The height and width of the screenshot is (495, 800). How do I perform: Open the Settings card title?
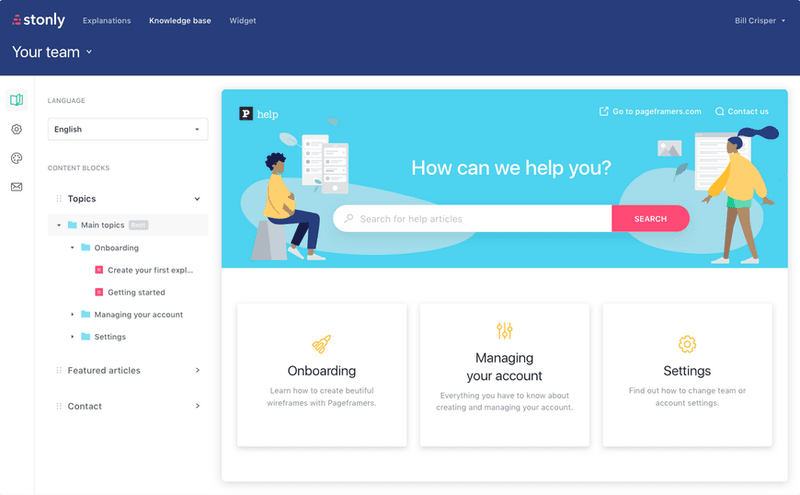tap(687, 371)
